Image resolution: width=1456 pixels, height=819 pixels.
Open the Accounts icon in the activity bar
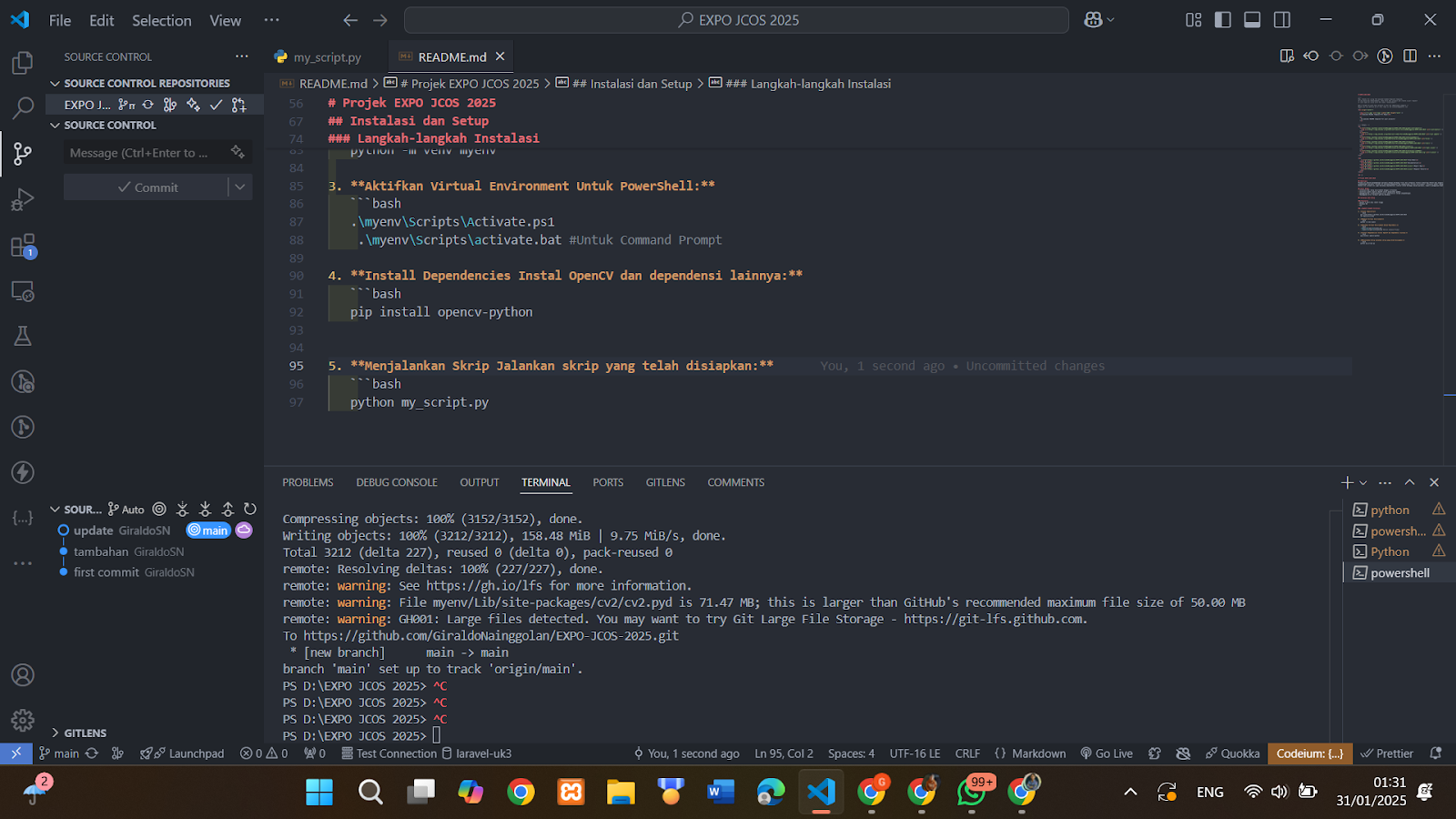coord(23,675)
